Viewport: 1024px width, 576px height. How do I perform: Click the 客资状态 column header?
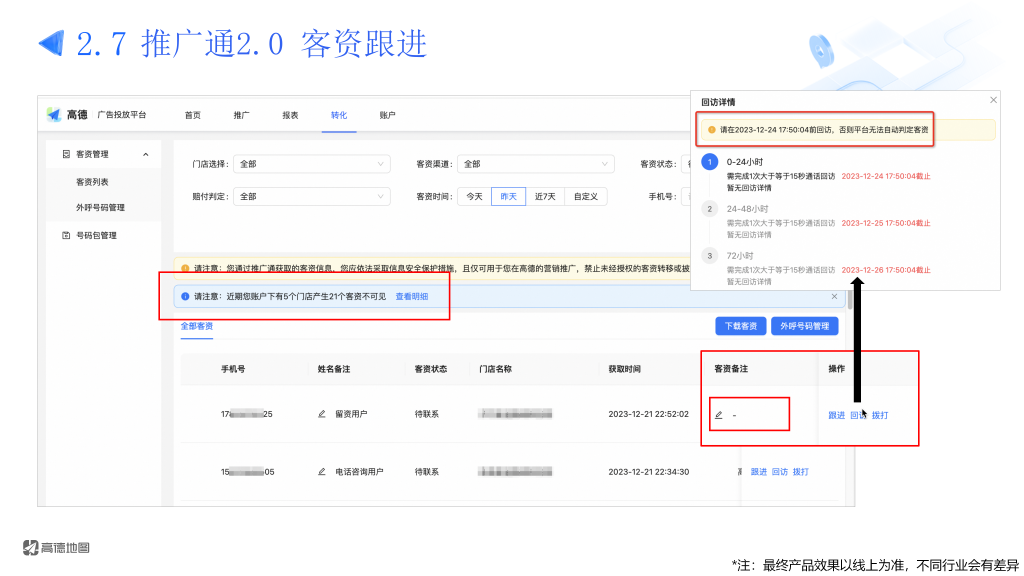click(x=431, y=369)
